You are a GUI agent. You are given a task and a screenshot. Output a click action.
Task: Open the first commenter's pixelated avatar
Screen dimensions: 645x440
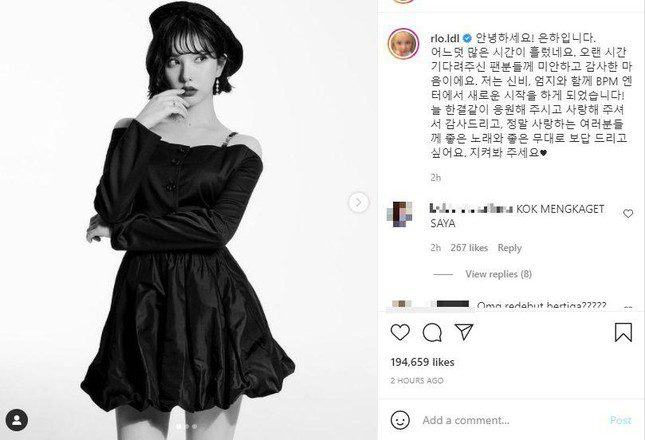[400, 214]
